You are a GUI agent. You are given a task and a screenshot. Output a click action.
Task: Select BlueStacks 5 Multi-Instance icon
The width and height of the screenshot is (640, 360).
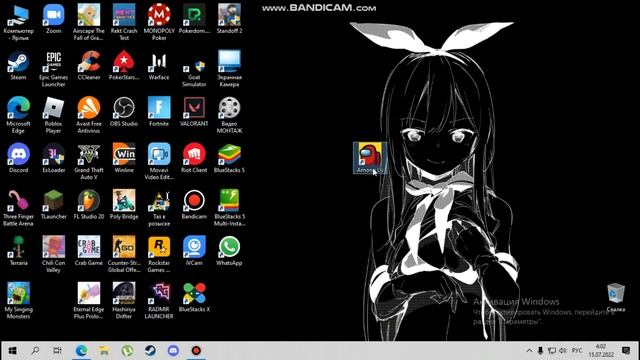(x=229, y=209)
